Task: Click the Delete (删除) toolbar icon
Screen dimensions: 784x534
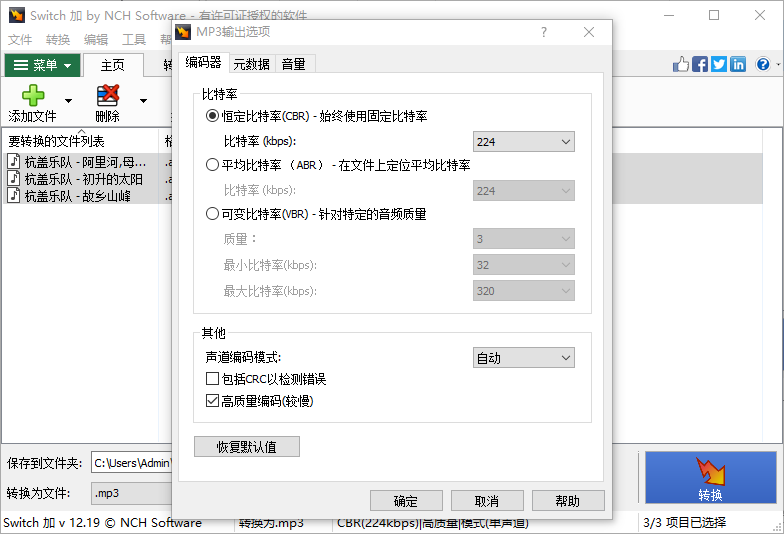Action: pos(108,95)
